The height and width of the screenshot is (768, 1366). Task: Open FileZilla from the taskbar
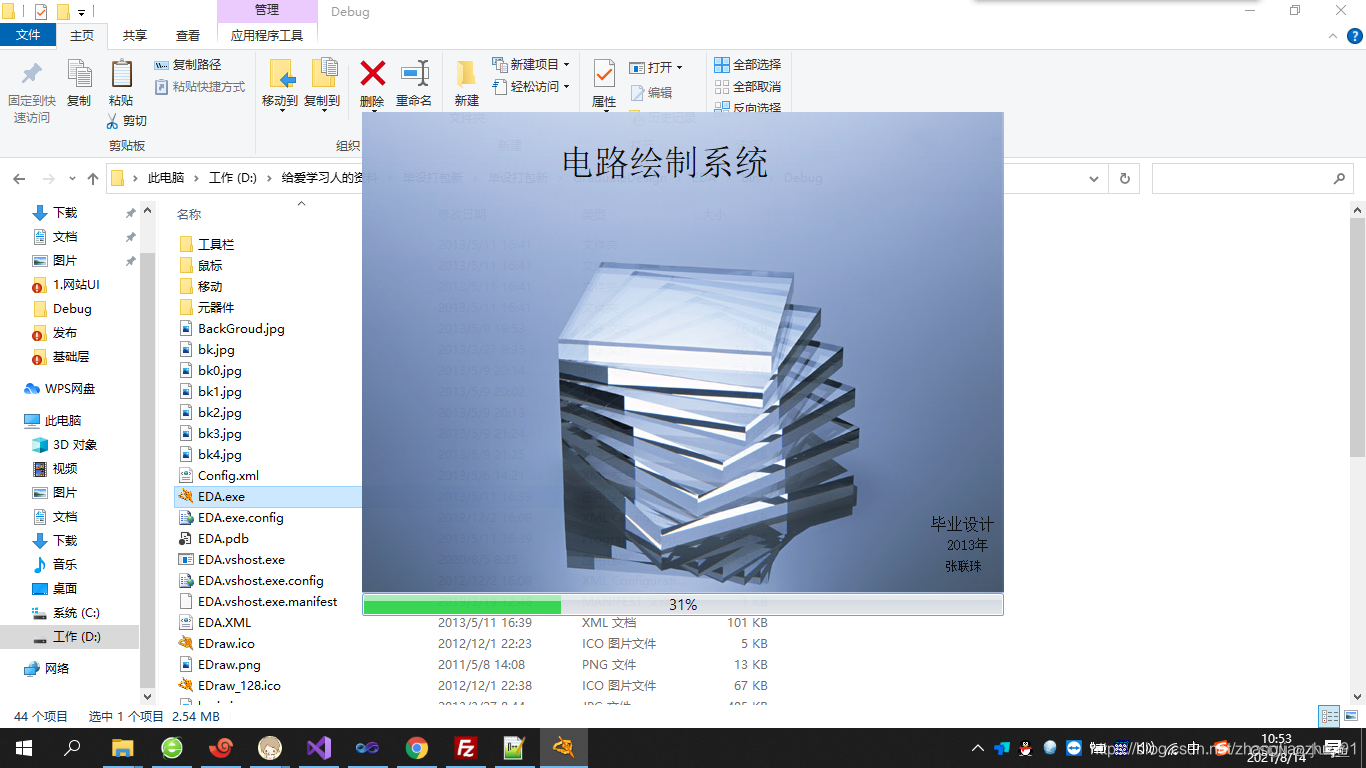(x=465, y=748)
